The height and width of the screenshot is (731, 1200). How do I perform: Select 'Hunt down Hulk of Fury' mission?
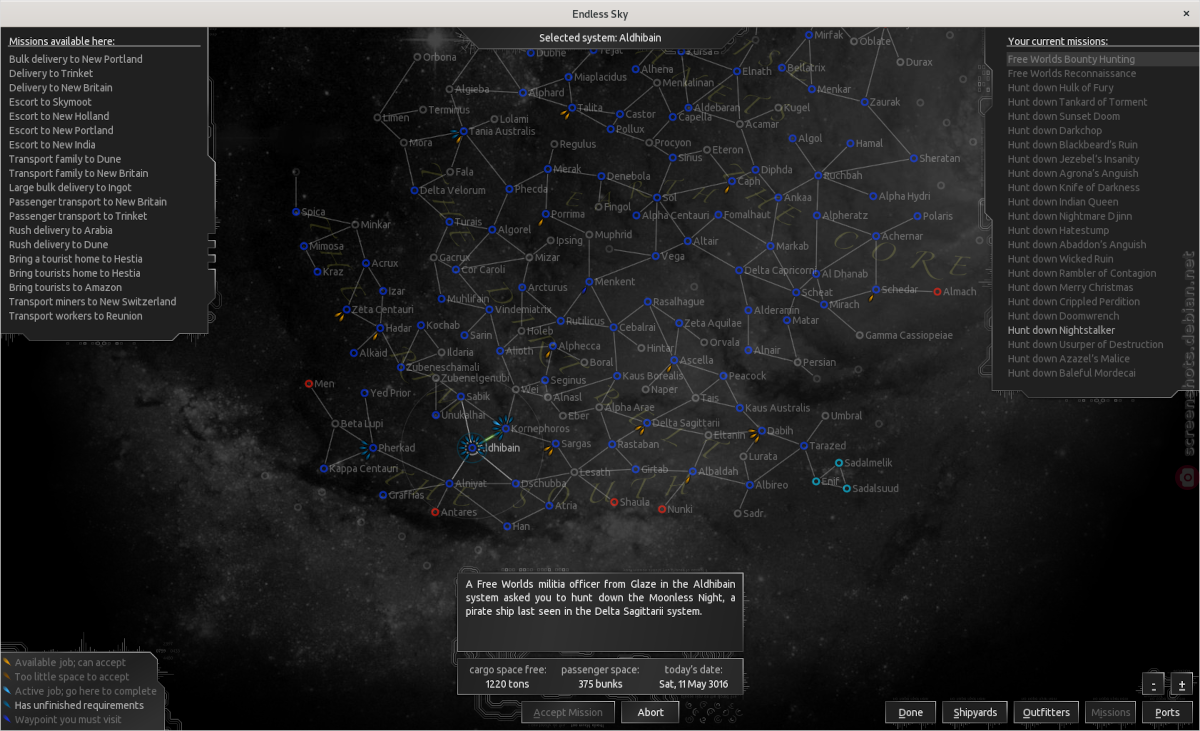(x=1060, y=88)
